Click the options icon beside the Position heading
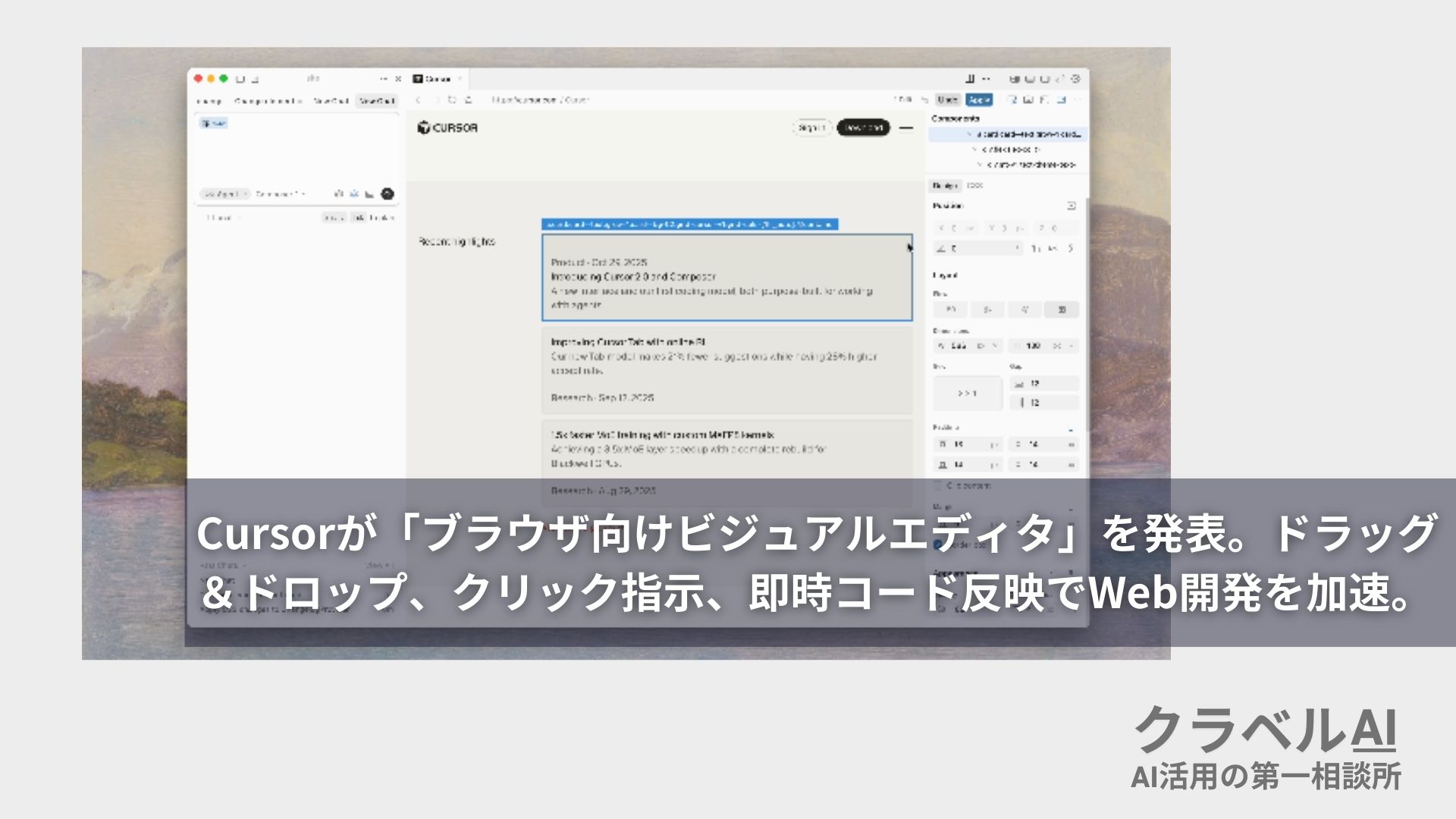 (x=1071, y=206)
